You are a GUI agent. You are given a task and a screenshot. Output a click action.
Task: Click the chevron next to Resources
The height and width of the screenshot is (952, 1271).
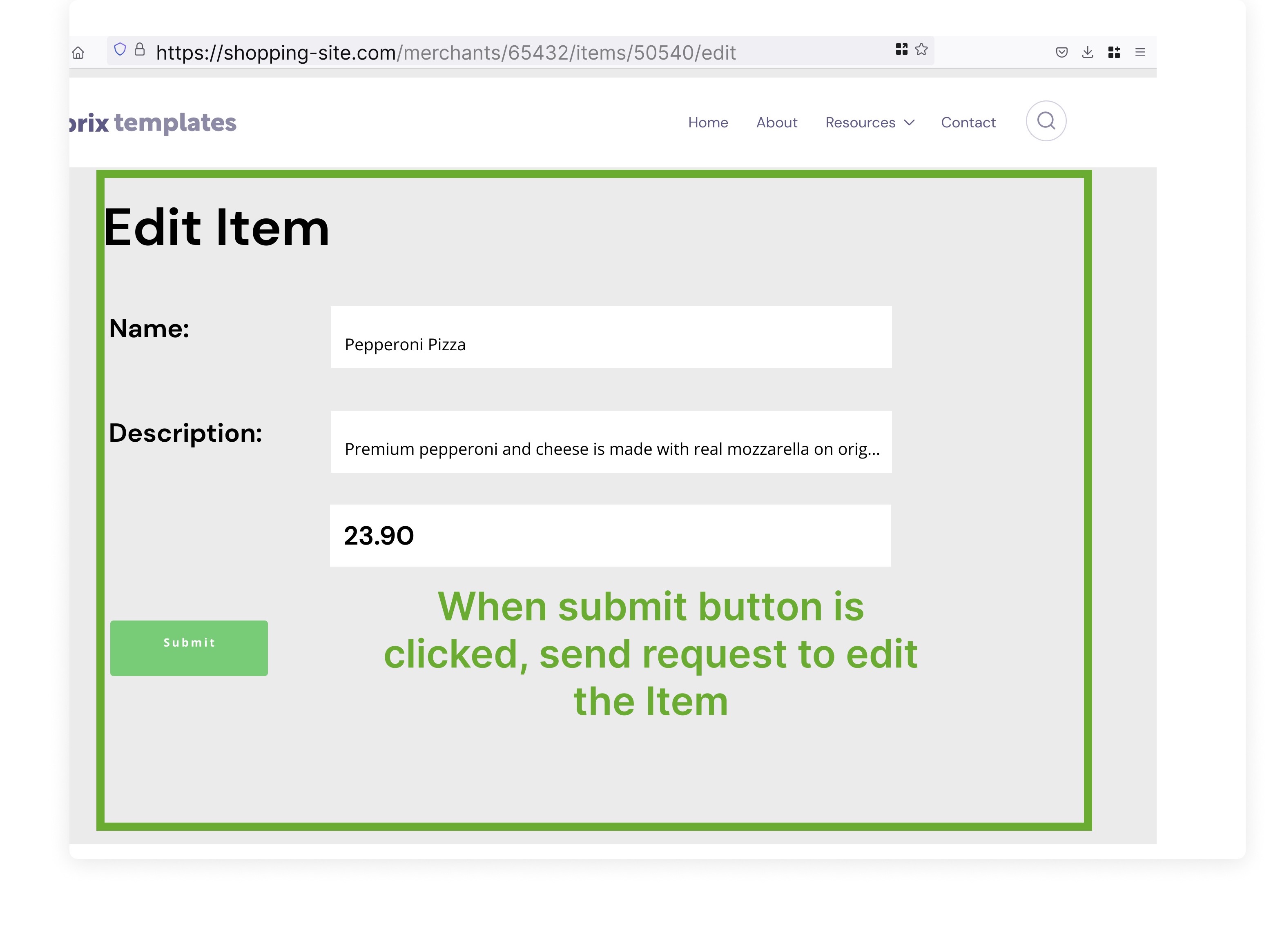coord(909,122)
